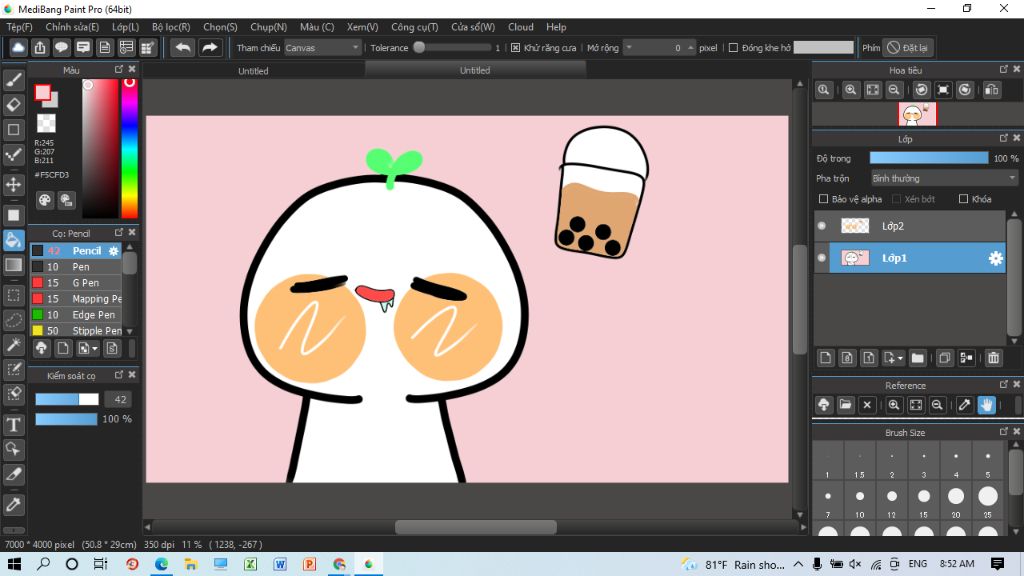The image size is (1024, 576).
Task: Pick the Magic Wand selection tool
Action: (x=14, y=345)
